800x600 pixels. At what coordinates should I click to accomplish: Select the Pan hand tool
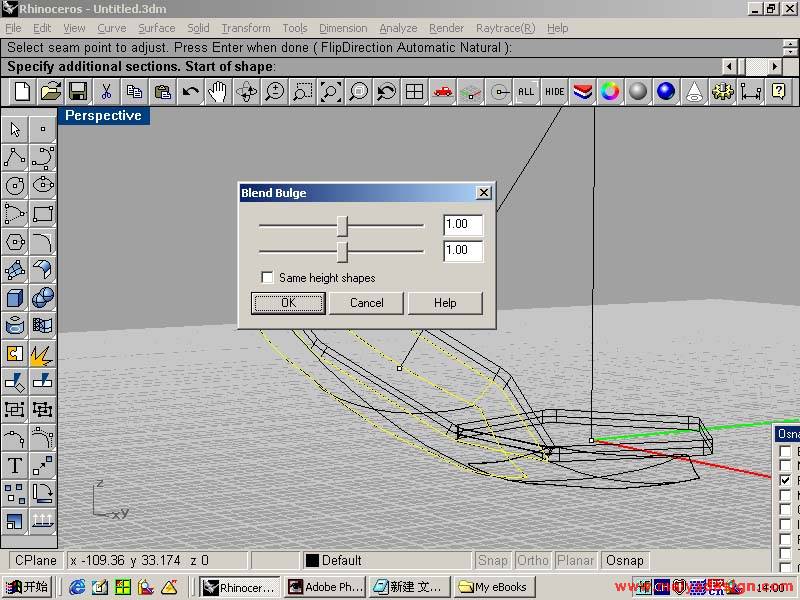218,92
